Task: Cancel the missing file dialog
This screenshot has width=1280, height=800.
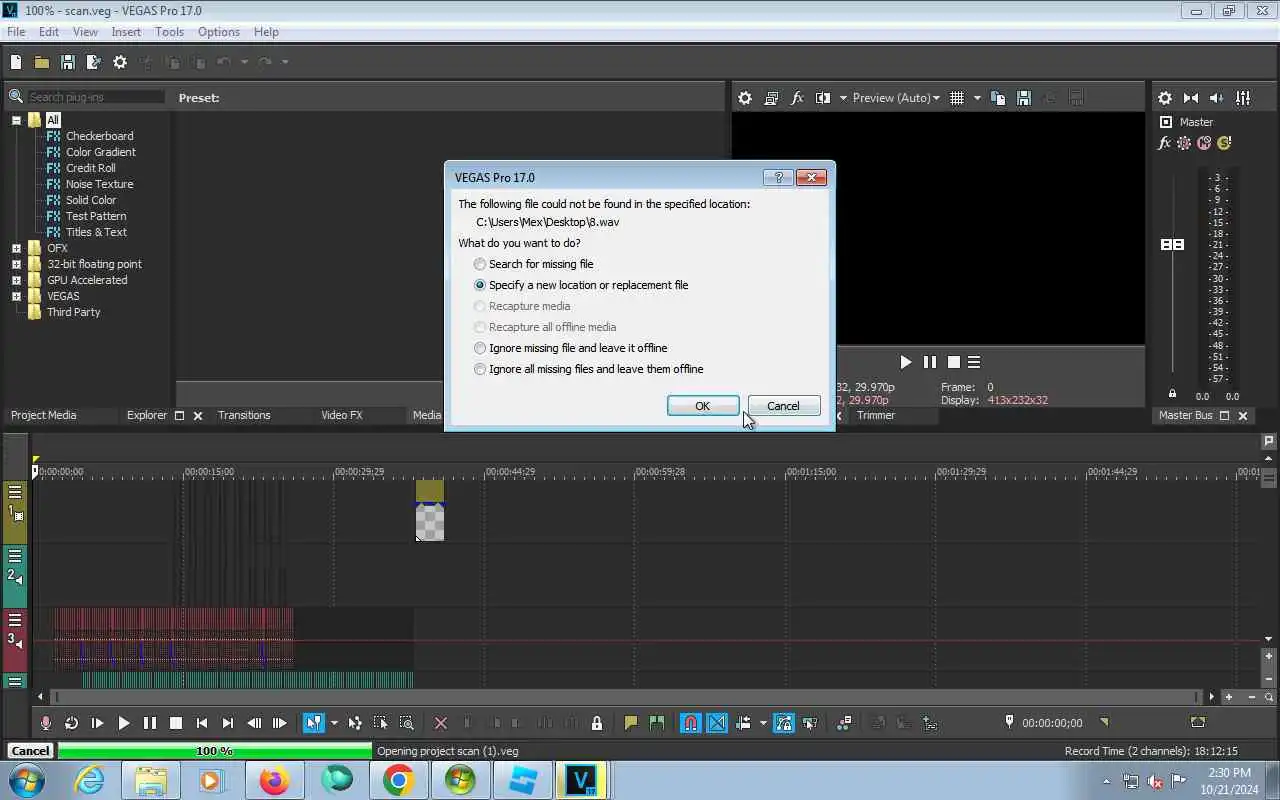Action: pos(783,406)
